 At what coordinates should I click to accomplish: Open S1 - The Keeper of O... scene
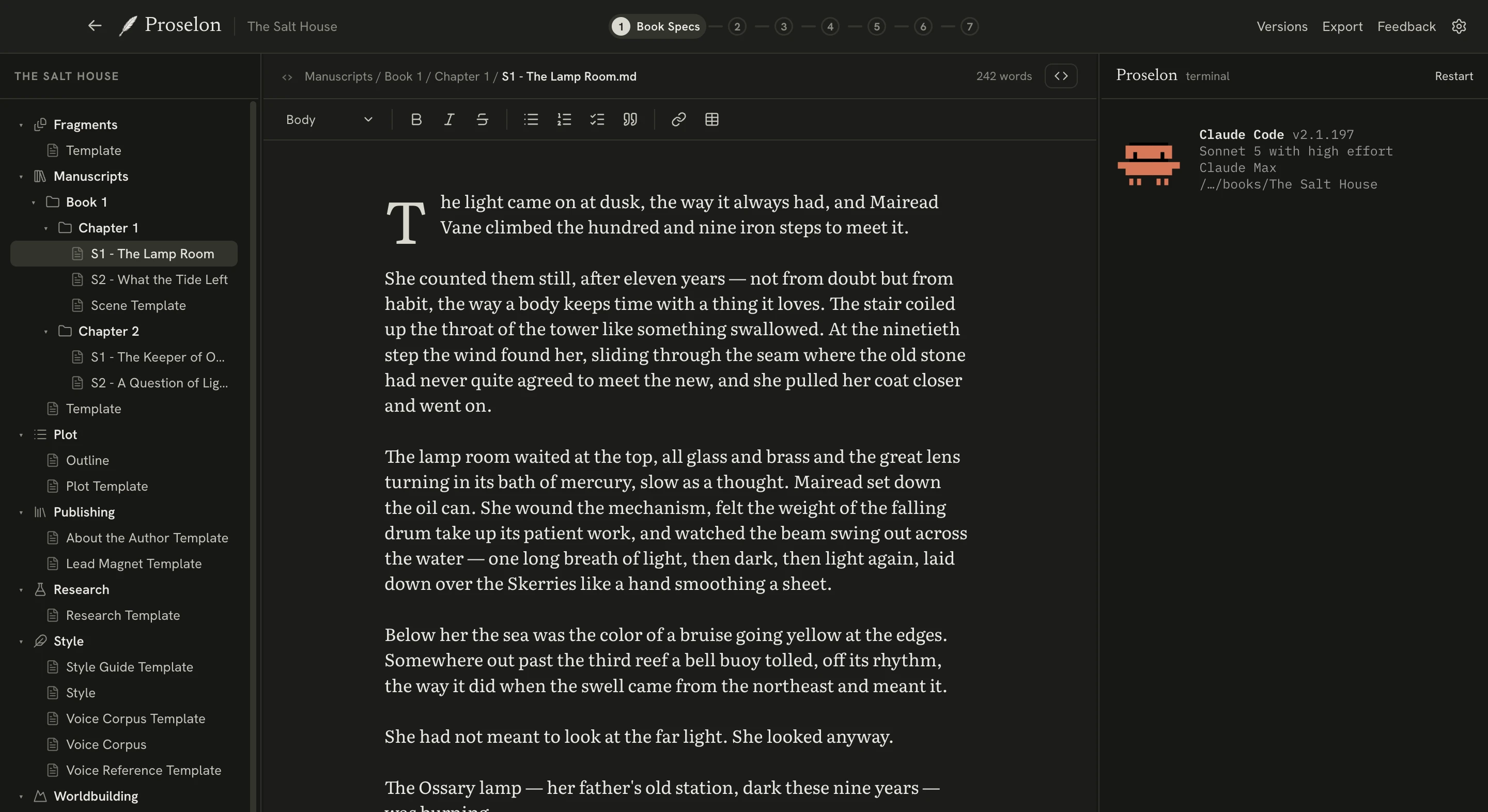click(123, 357)
